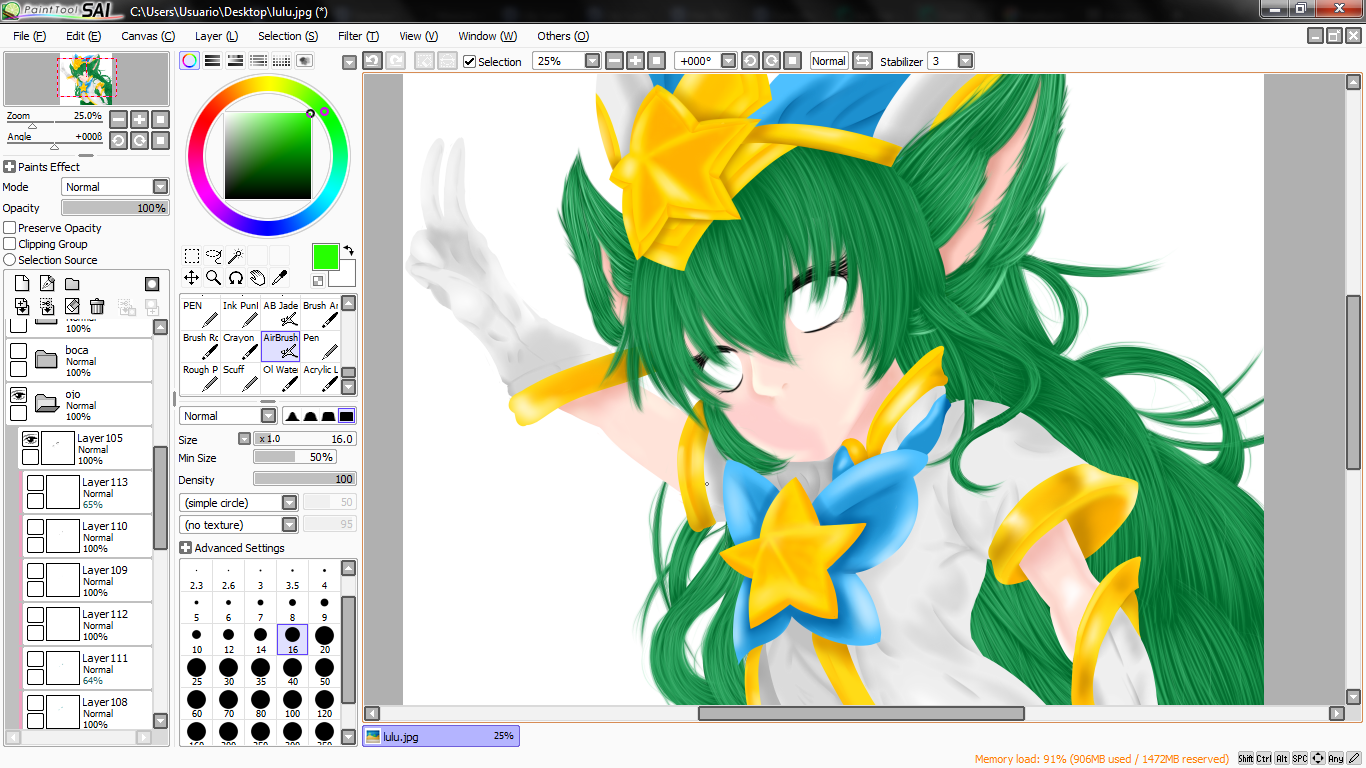Click the zoom in plus button beside 25%
This screenshot has height=768, width=1366.
coord(635,61)
